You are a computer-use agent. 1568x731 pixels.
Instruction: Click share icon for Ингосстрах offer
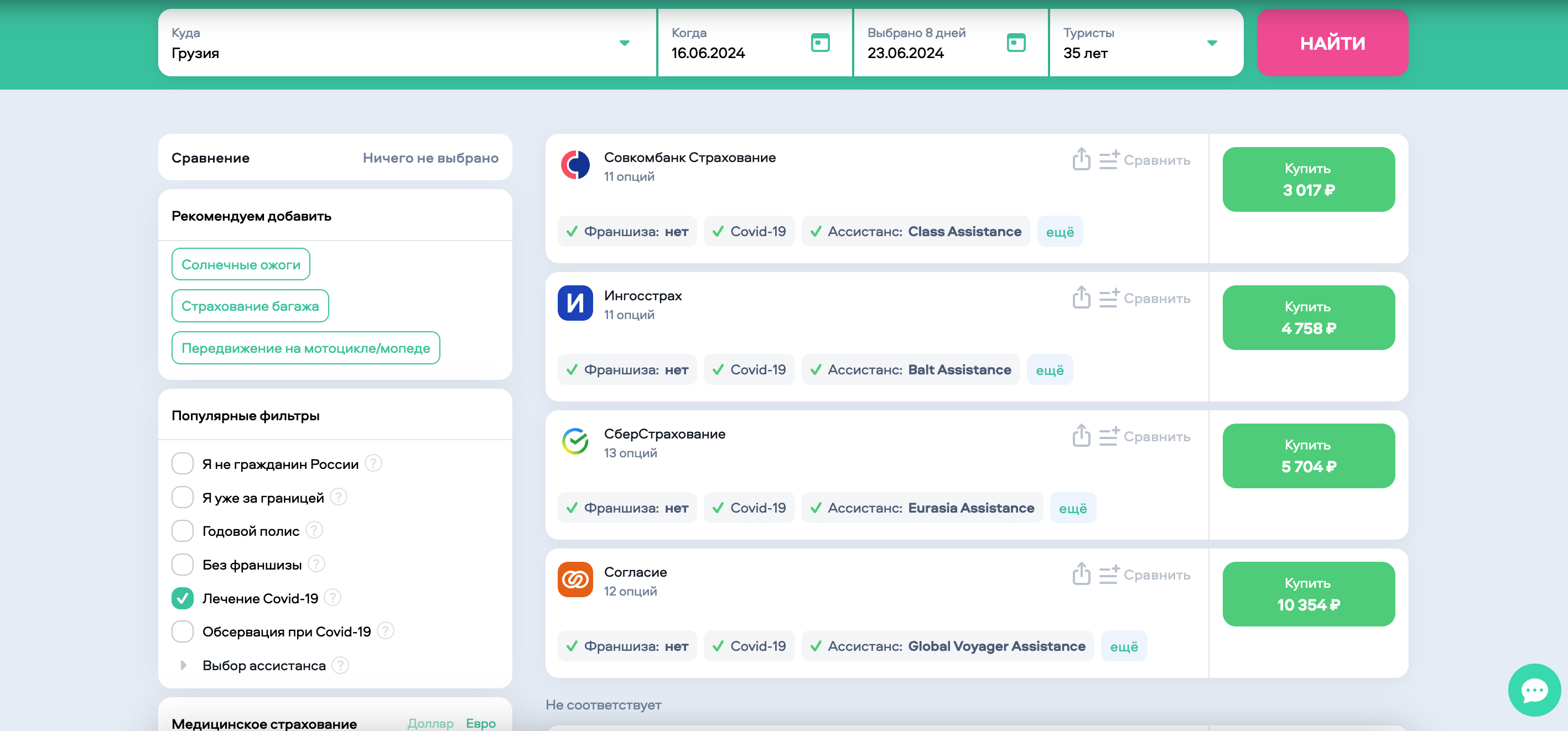pos(1081,297)
